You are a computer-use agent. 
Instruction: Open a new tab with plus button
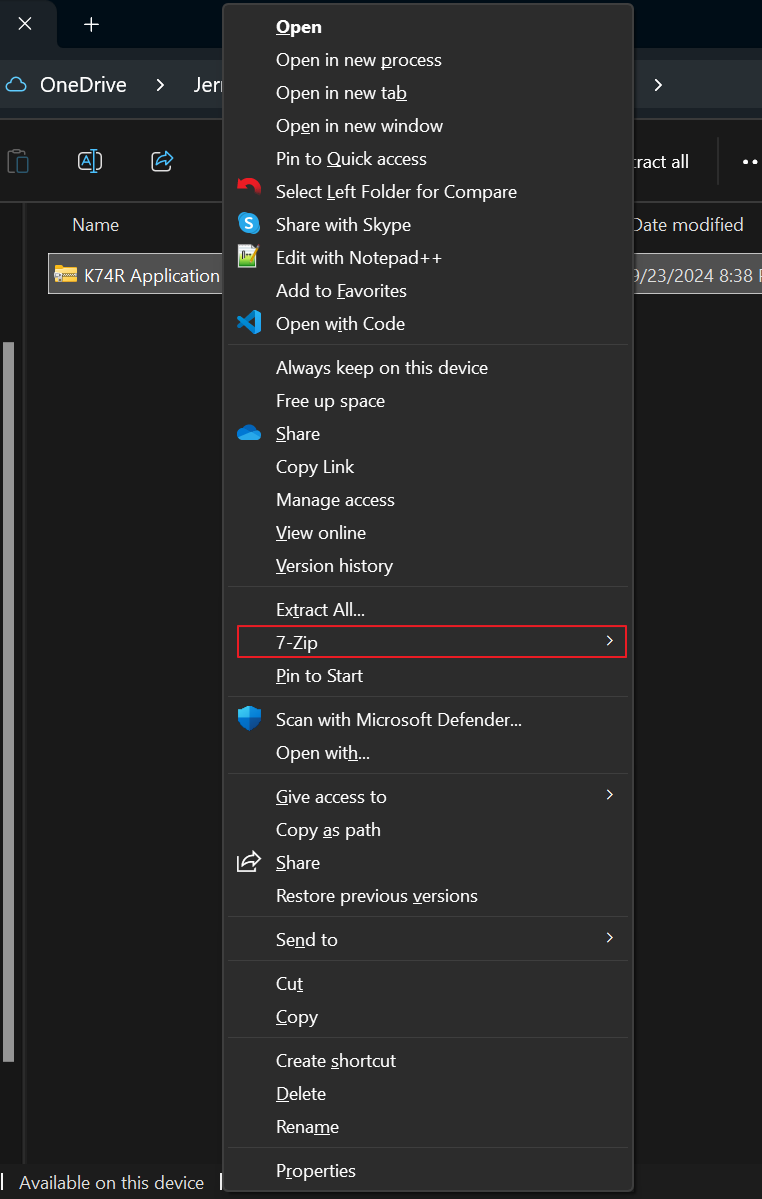pos(91,24)
